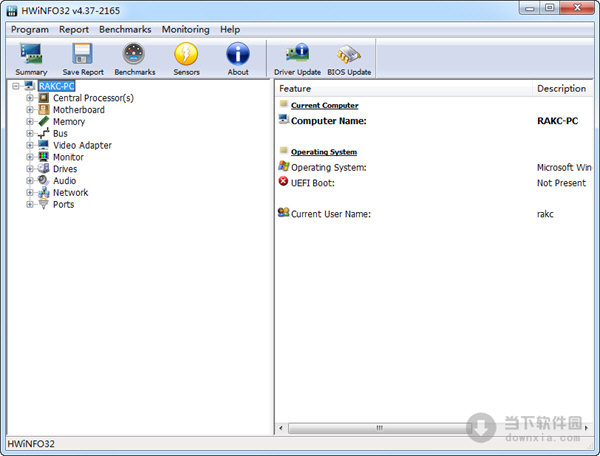The image size is (600, 456).
Task: Click the Description column header
Action: (x=562, y=88)
